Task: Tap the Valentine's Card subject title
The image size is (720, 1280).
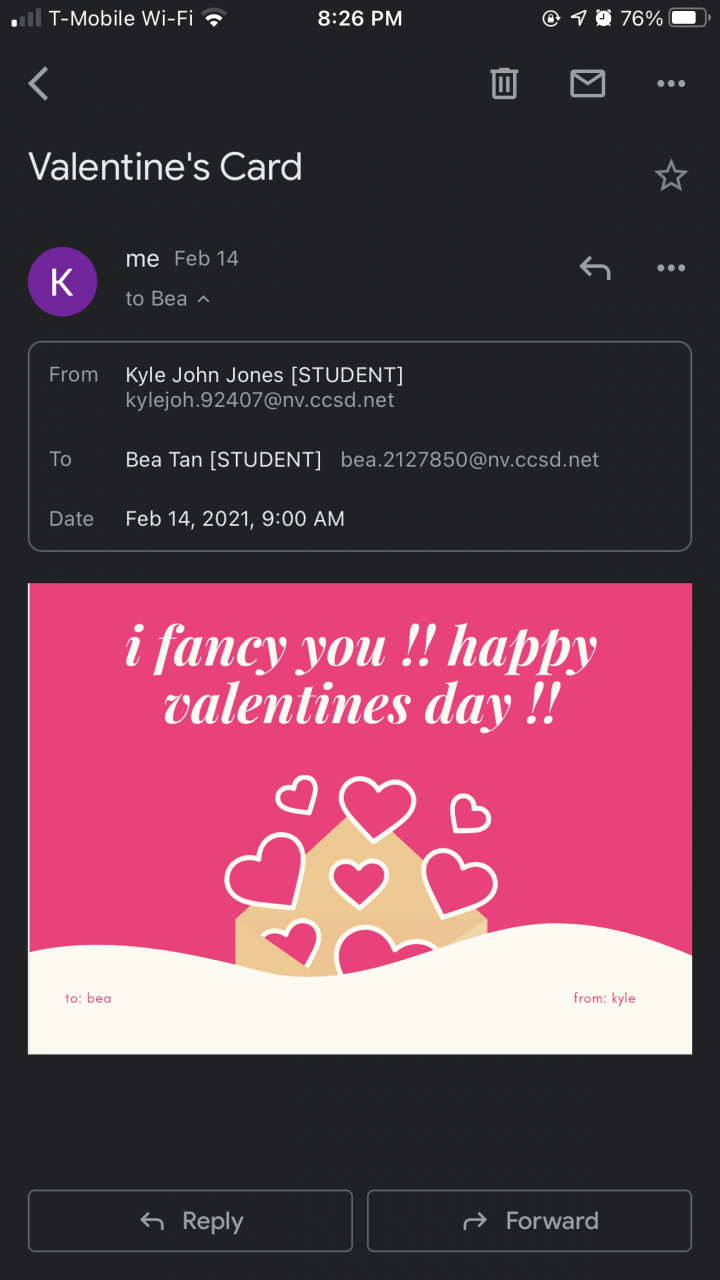Action: (x=165, y=167)
